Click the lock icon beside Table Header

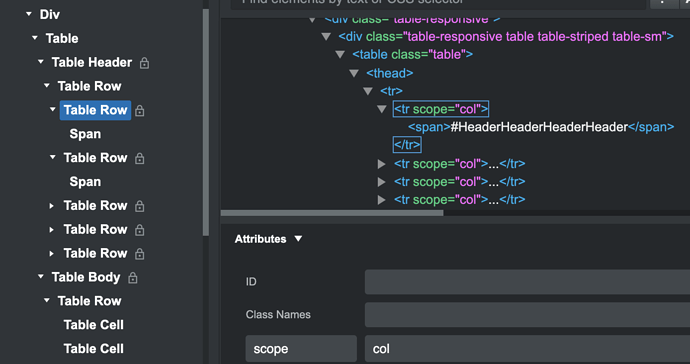tap(144, 63)
